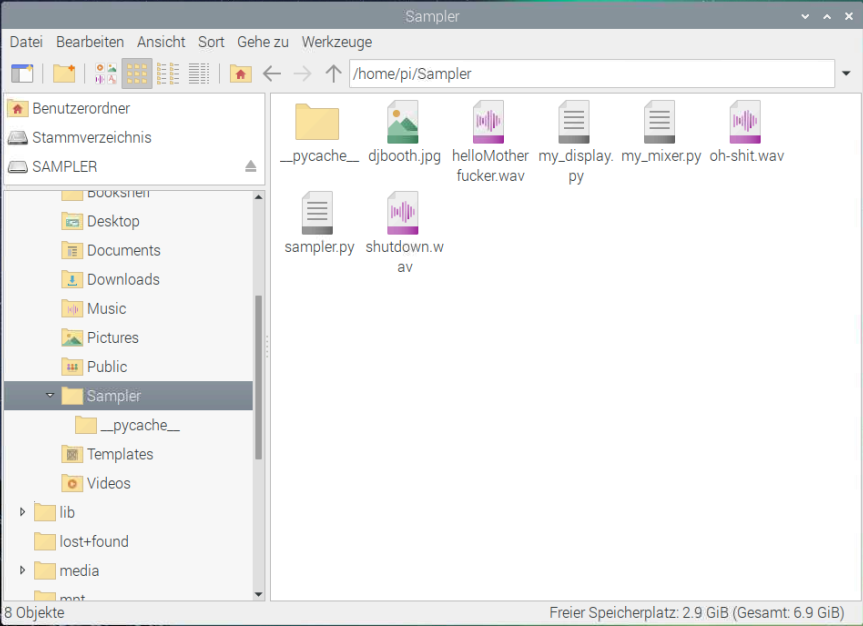863x626 pixels.
Task: Click tree scrollbar down arrow
Action: 259,595
